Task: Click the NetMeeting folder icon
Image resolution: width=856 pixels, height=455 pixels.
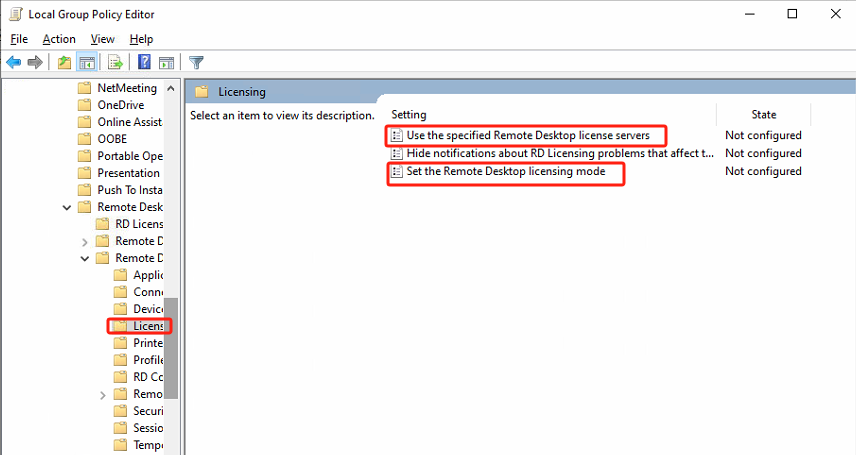Action: [x=85, y=88]
